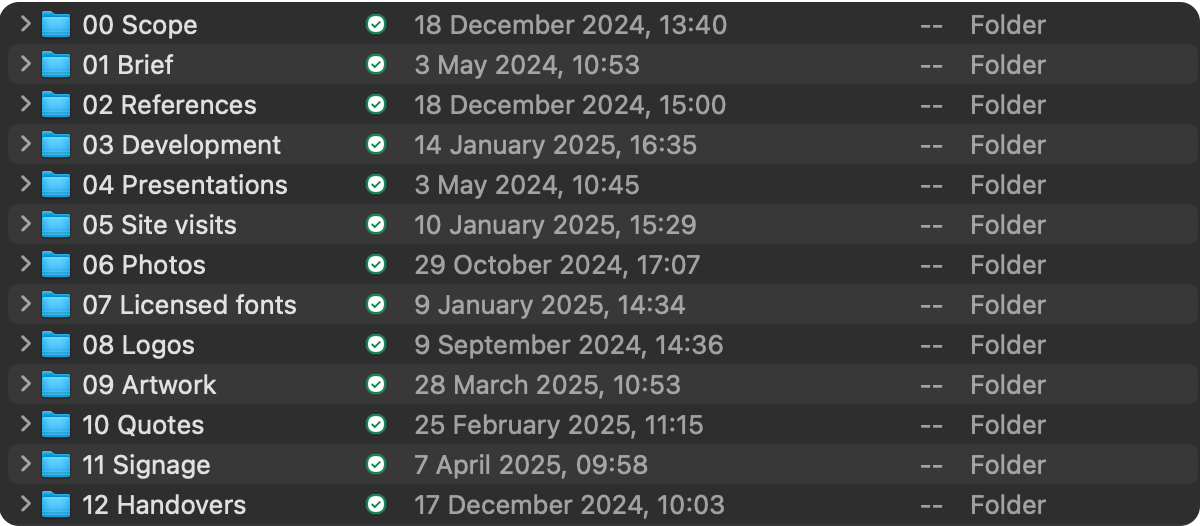Click sync status checkmark for 08 Logos
Image resolution: width=1204 pixels, height=526 pixels.
tap(376, 345)
